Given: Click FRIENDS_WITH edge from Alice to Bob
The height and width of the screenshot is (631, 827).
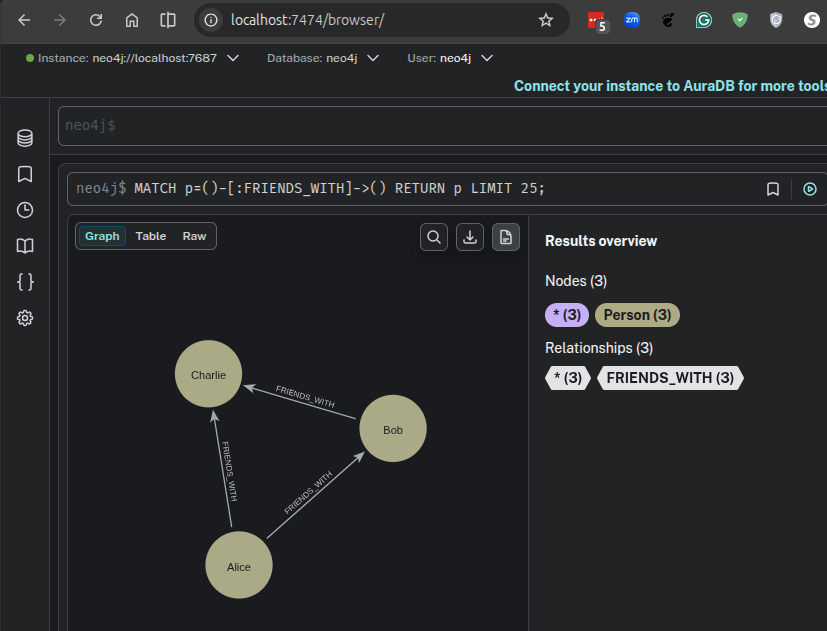Looking at the screenshot, I should coord(315,495).
